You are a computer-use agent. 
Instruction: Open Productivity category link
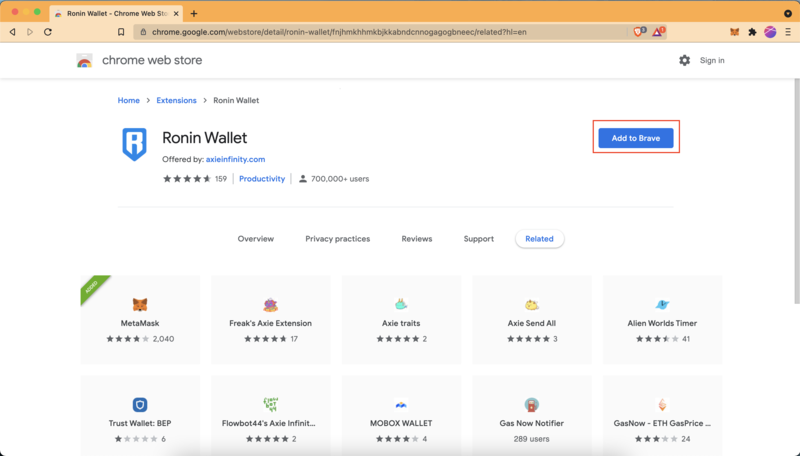[262, 179]
